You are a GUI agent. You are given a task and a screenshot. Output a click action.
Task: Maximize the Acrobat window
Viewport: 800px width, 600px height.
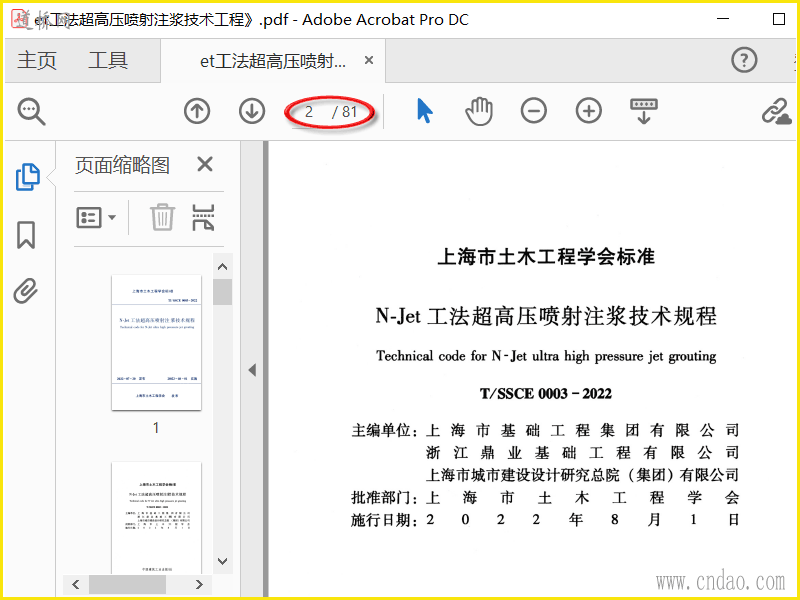point(779,19)
